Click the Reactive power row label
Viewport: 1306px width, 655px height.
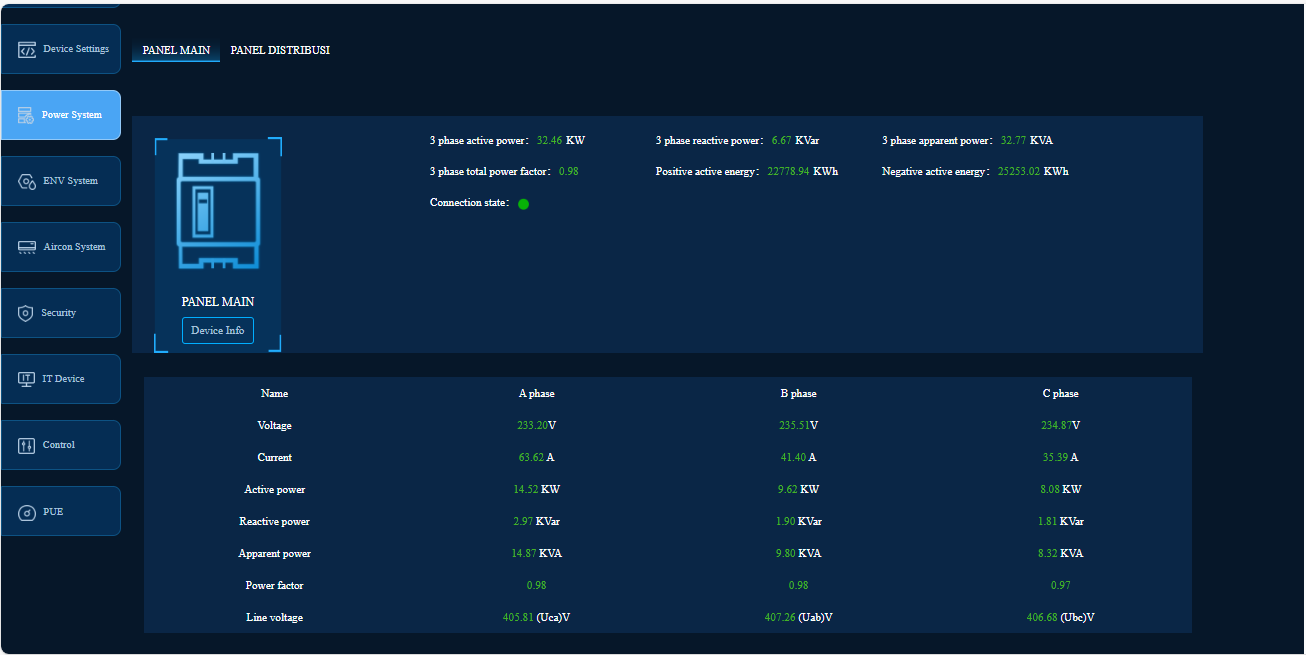coord(274,522)
